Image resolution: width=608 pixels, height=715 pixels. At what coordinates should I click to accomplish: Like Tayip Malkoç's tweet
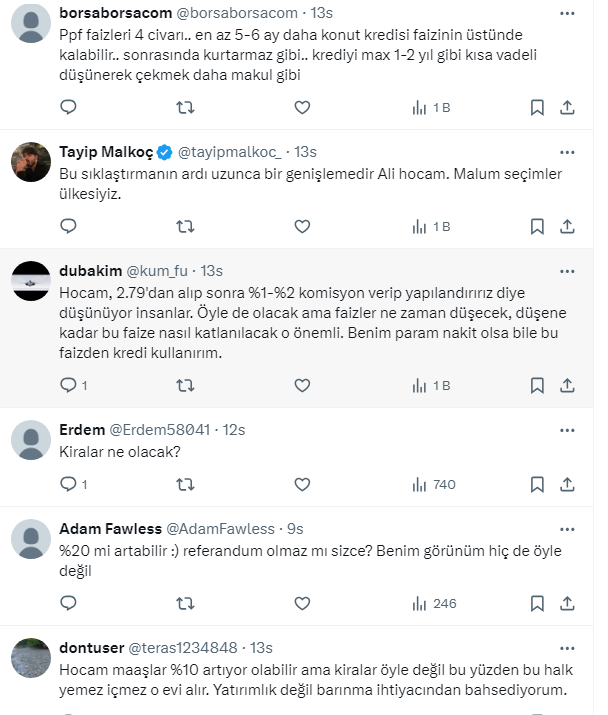(302, 227)
